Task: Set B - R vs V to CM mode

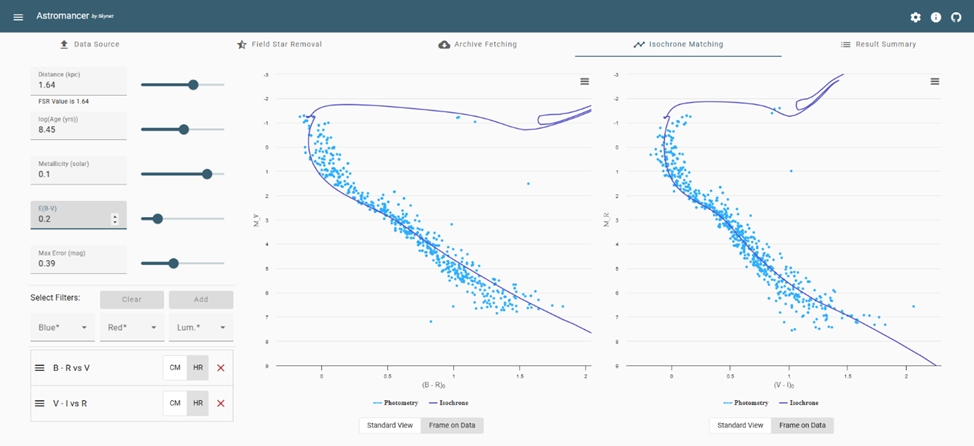Action: pyautogui.click(x=175, y=368)
